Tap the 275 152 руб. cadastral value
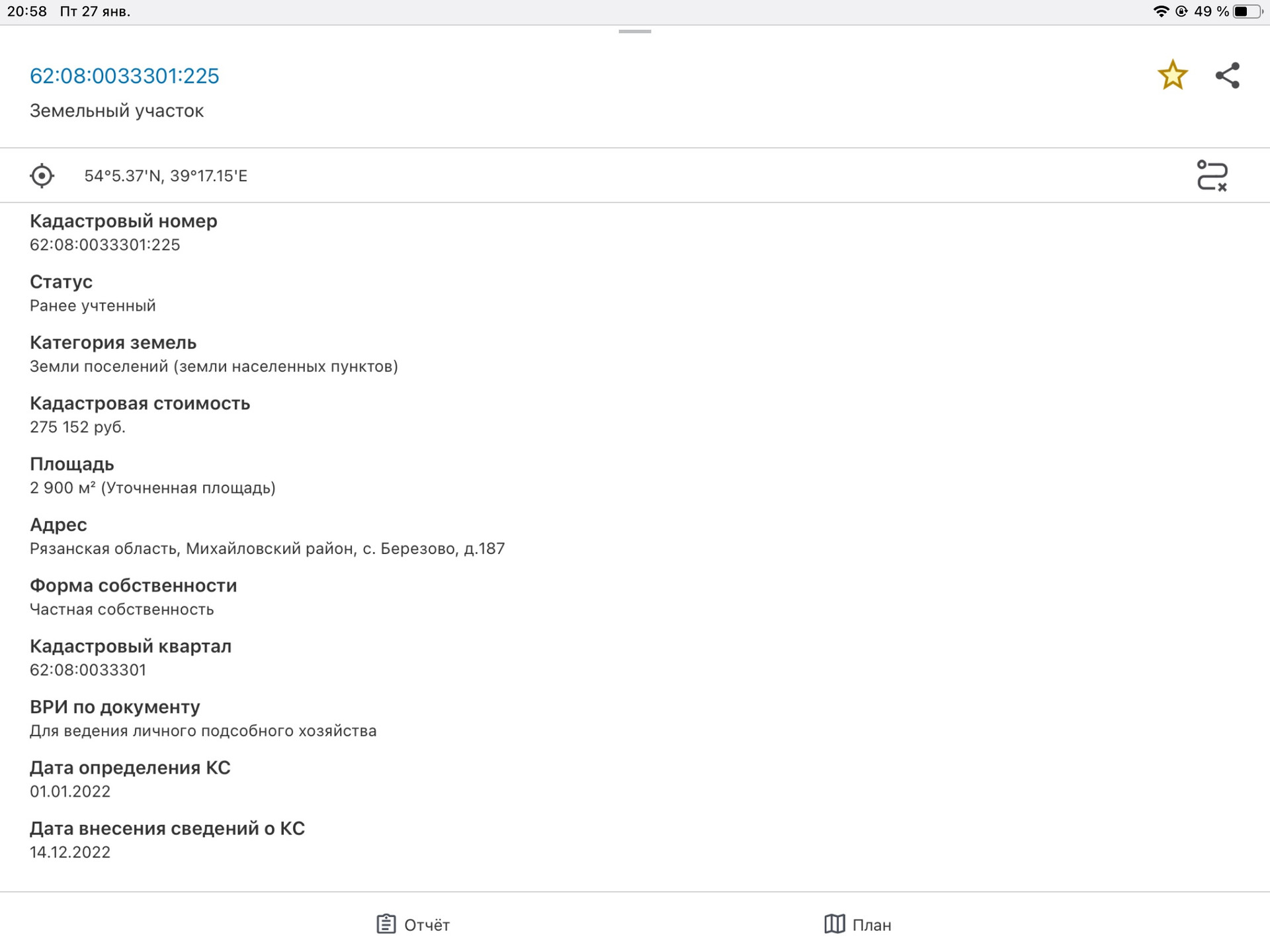This screenshot has width=1270, height=952. pos(77,427)
